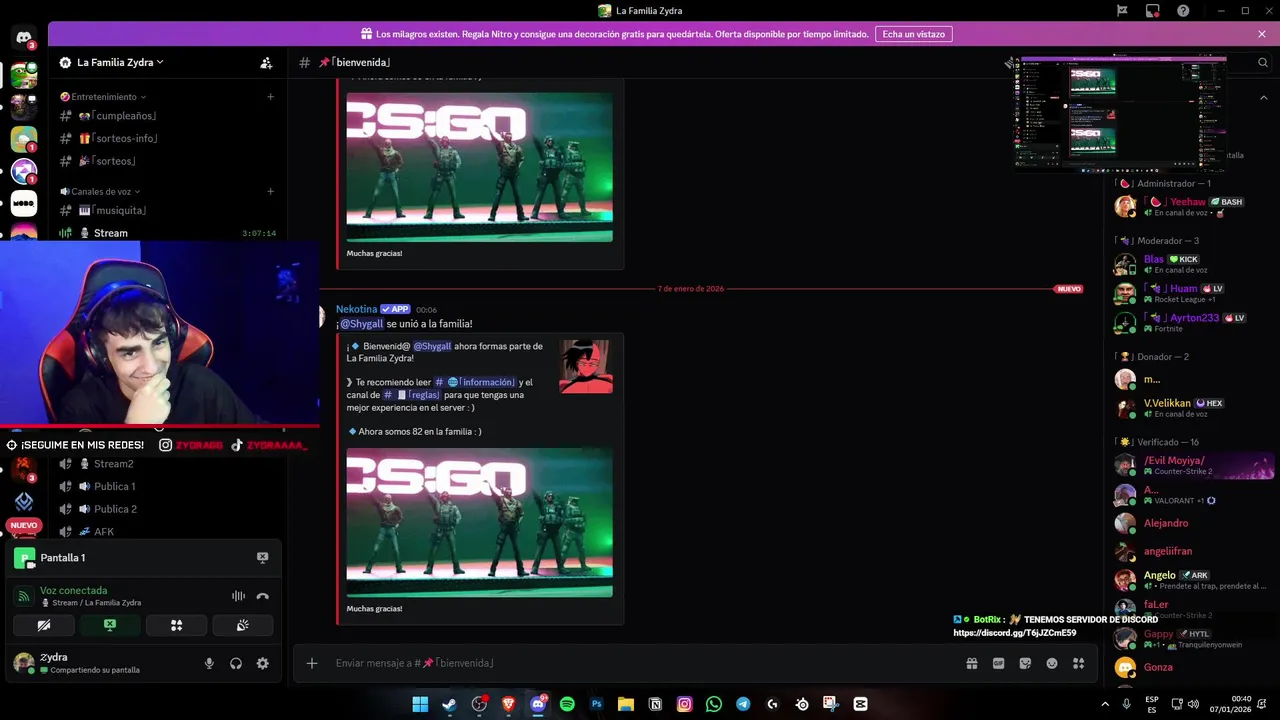Viewport: 1280px width, 720px height.
Task: Open the emoji picker
Action: (1052, 663)
